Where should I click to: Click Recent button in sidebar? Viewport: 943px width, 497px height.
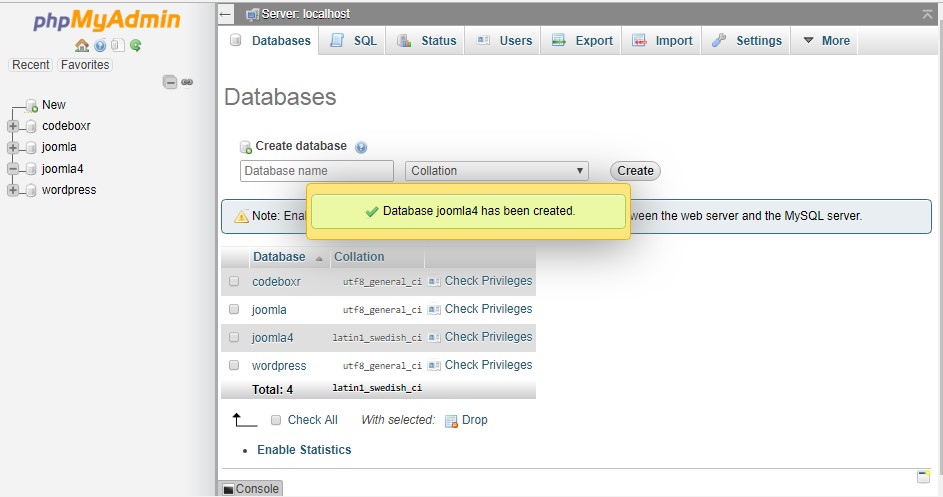tap(31, 65)
